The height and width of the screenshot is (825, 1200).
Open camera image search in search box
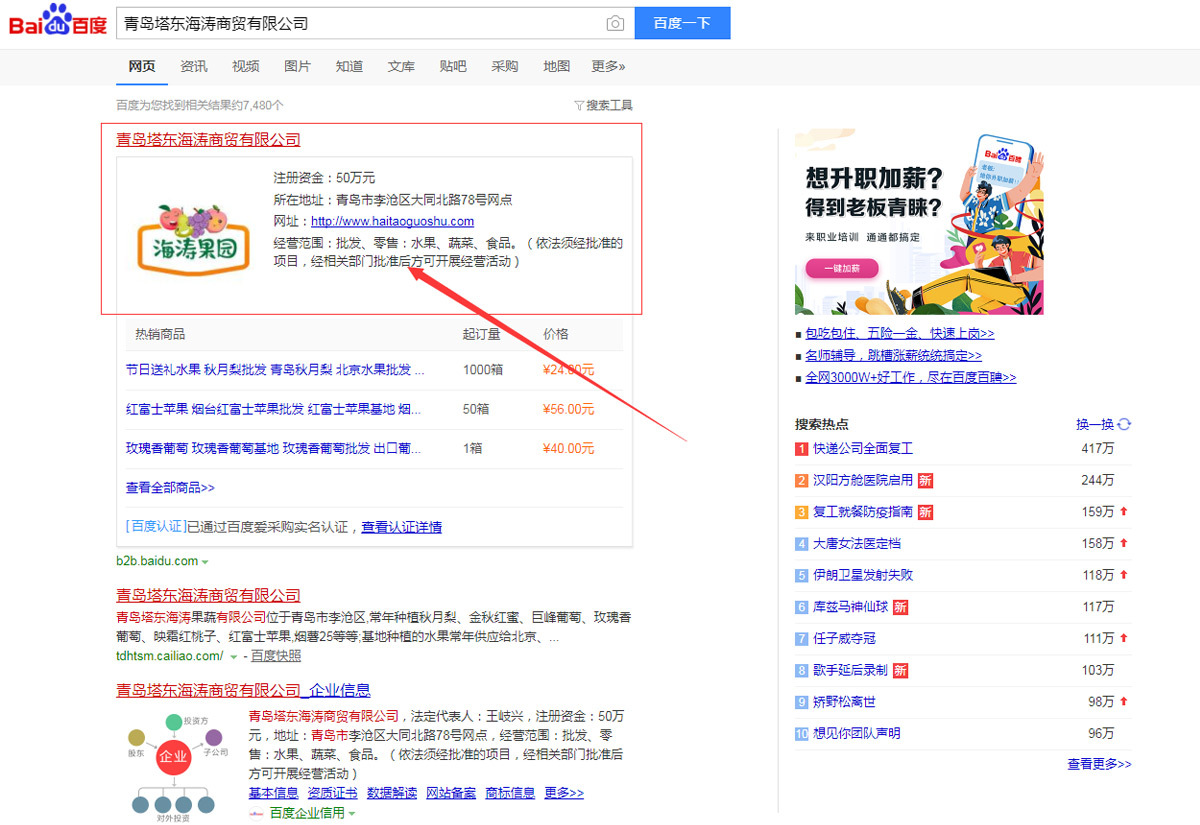pos(615,23)
